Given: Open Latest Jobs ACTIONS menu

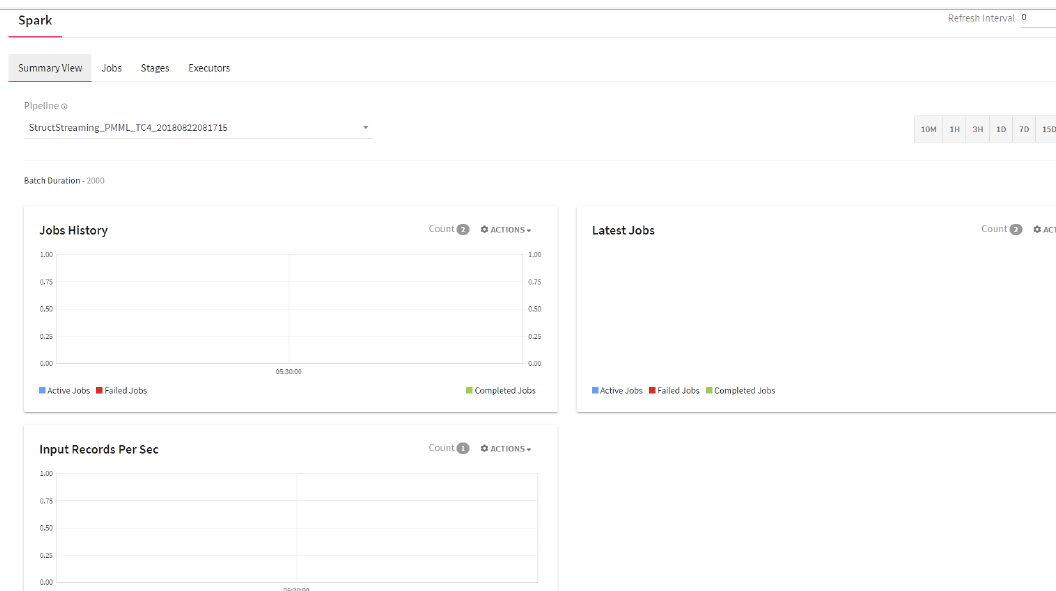Looking at the screenshot, I should pyautogui.click(x=1045, y=230).
